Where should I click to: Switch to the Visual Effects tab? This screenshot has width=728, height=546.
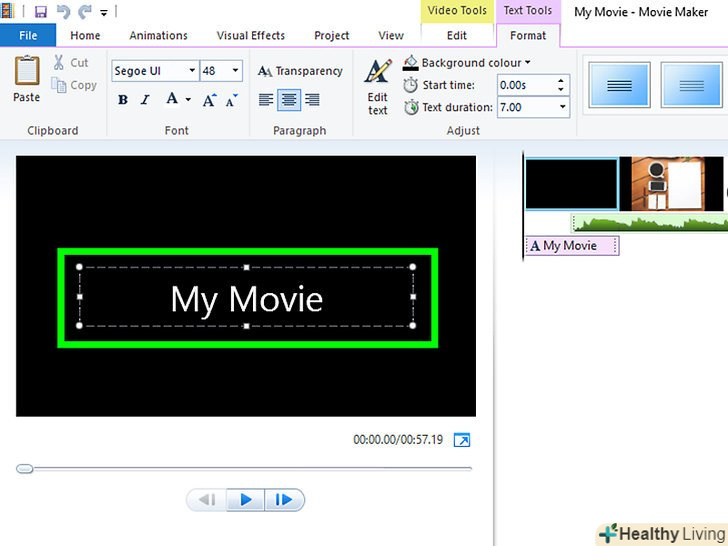click(x=251, y=36)
